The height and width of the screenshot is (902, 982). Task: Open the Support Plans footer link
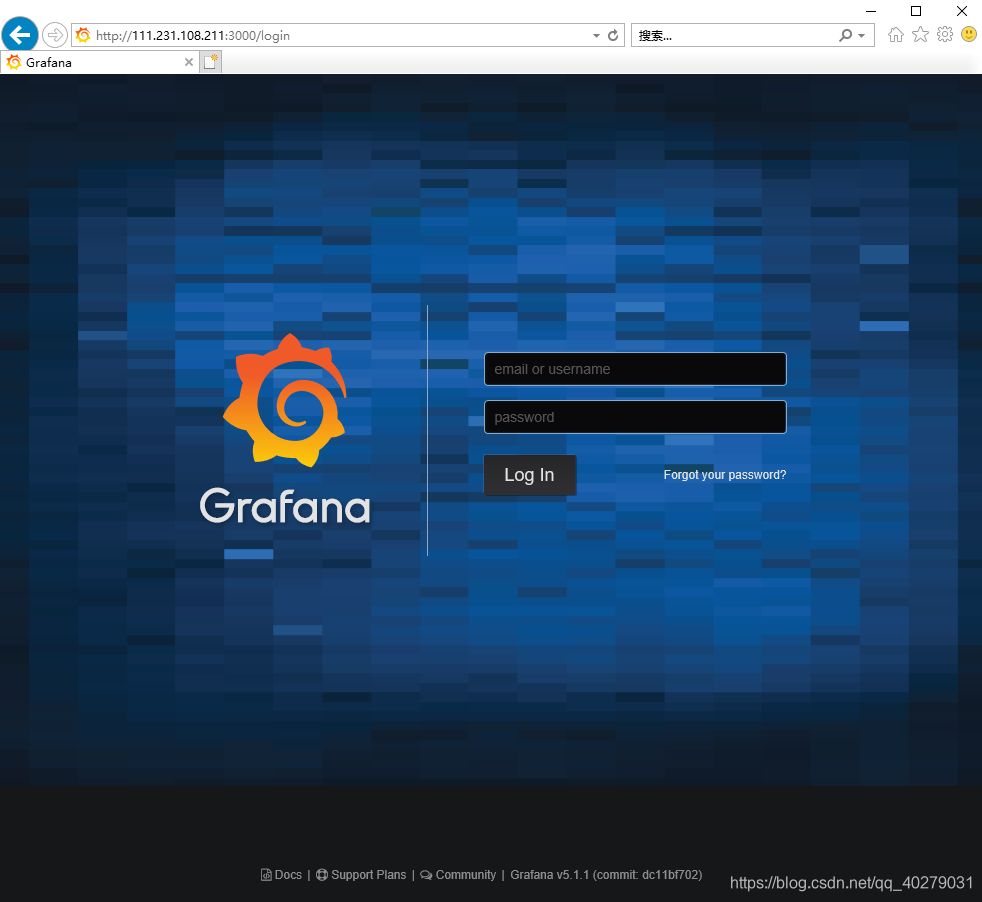point(361,875)
